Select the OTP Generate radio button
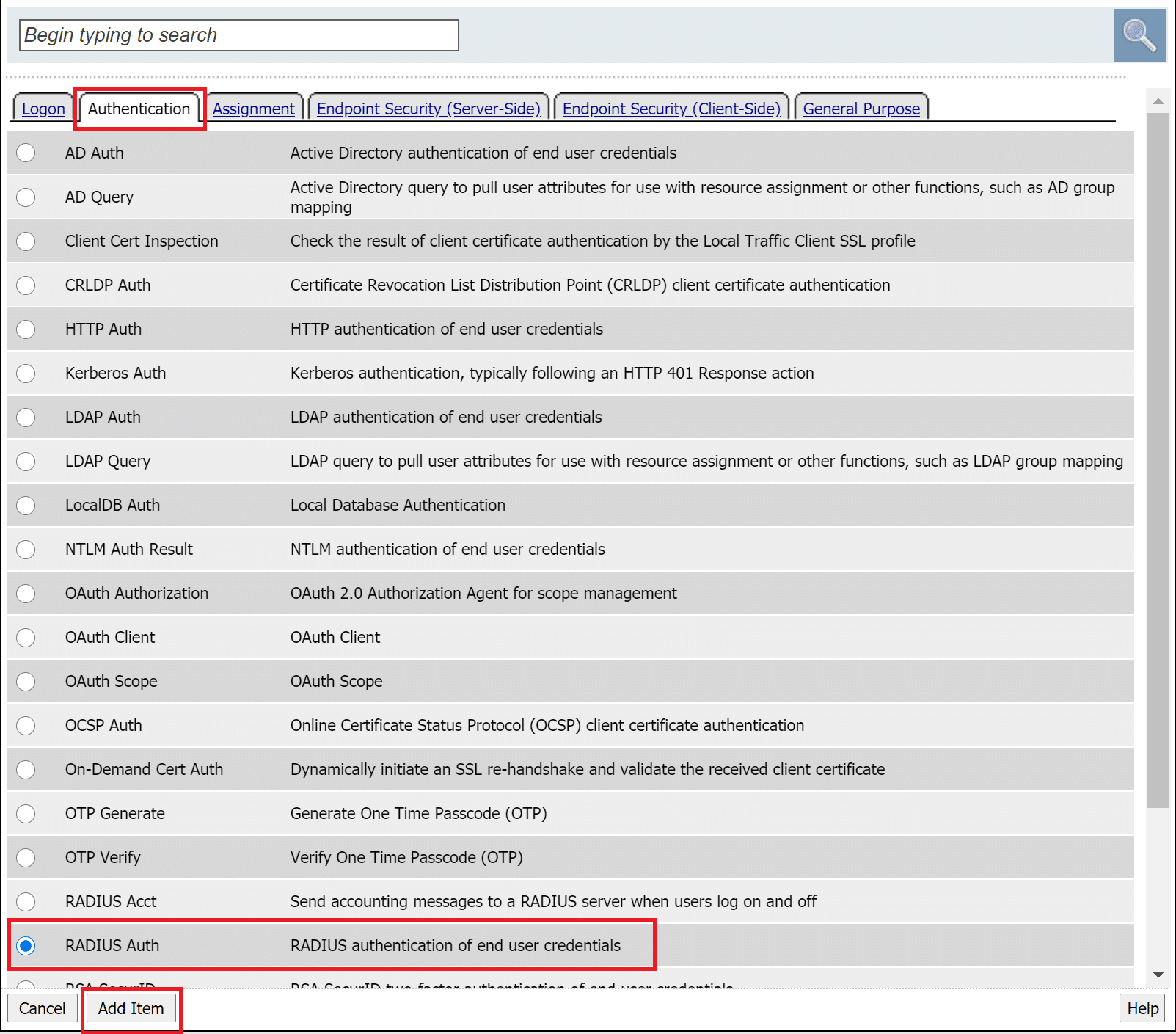1176x1034 pixels. 26,813
